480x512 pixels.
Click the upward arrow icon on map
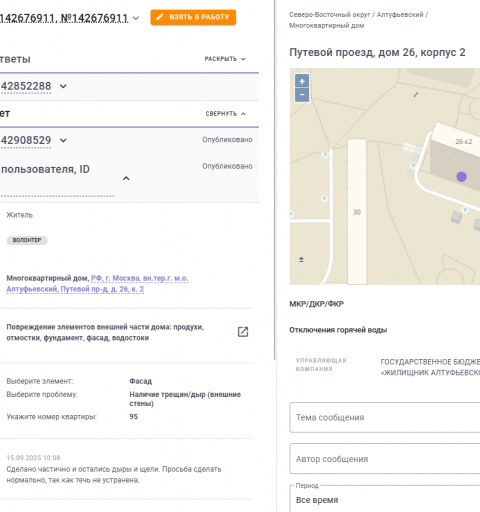(x=301, y=259)
